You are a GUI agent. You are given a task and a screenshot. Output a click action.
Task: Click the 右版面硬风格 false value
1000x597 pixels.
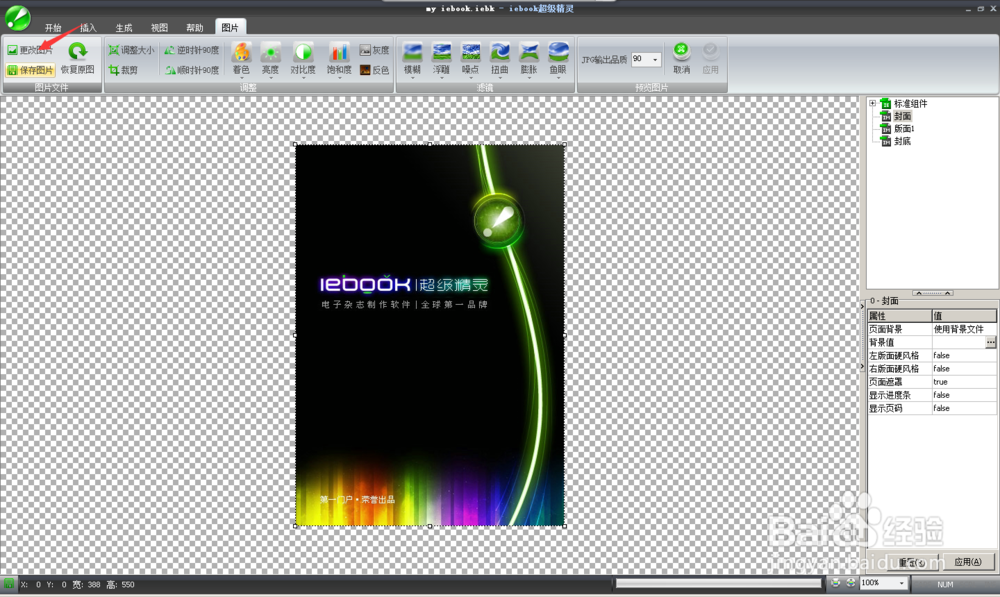(x=964, y=369)
